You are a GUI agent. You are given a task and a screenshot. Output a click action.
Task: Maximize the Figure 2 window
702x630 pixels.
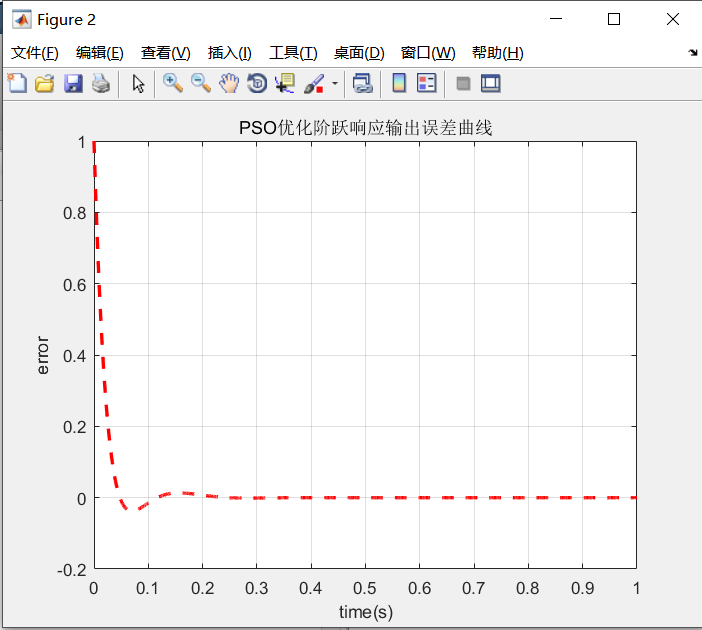click(614, 19)
